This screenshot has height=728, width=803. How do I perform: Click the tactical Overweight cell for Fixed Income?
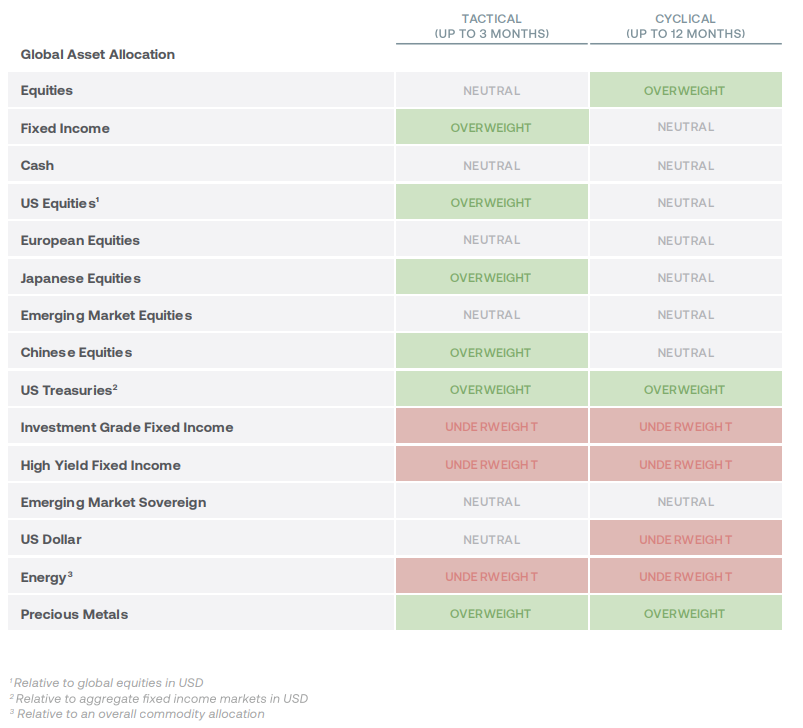[x=491, y=128]
